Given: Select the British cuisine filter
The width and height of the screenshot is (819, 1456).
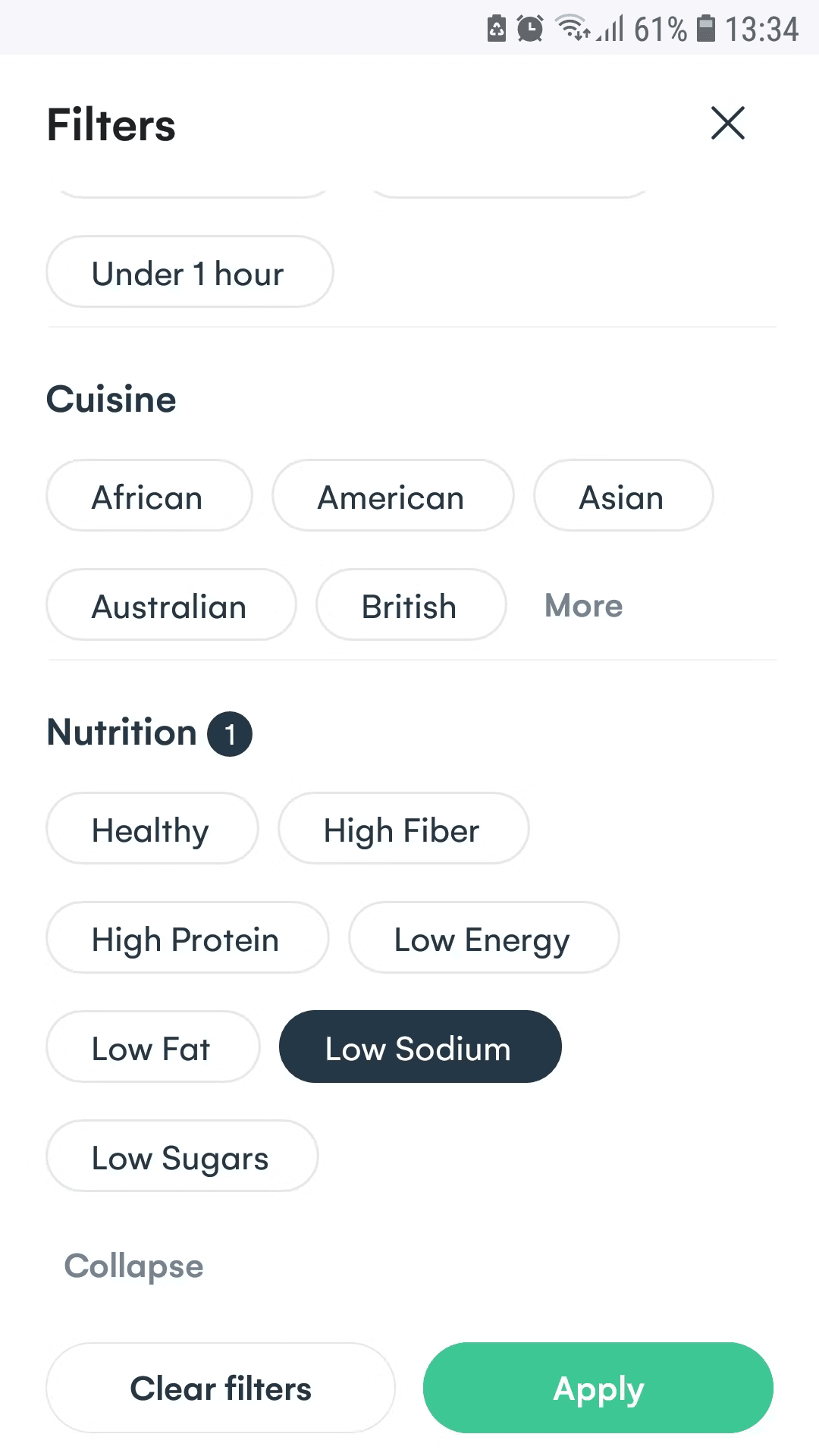Looking at the screenshot, I should pyautogui.click(x=410, y=605).
